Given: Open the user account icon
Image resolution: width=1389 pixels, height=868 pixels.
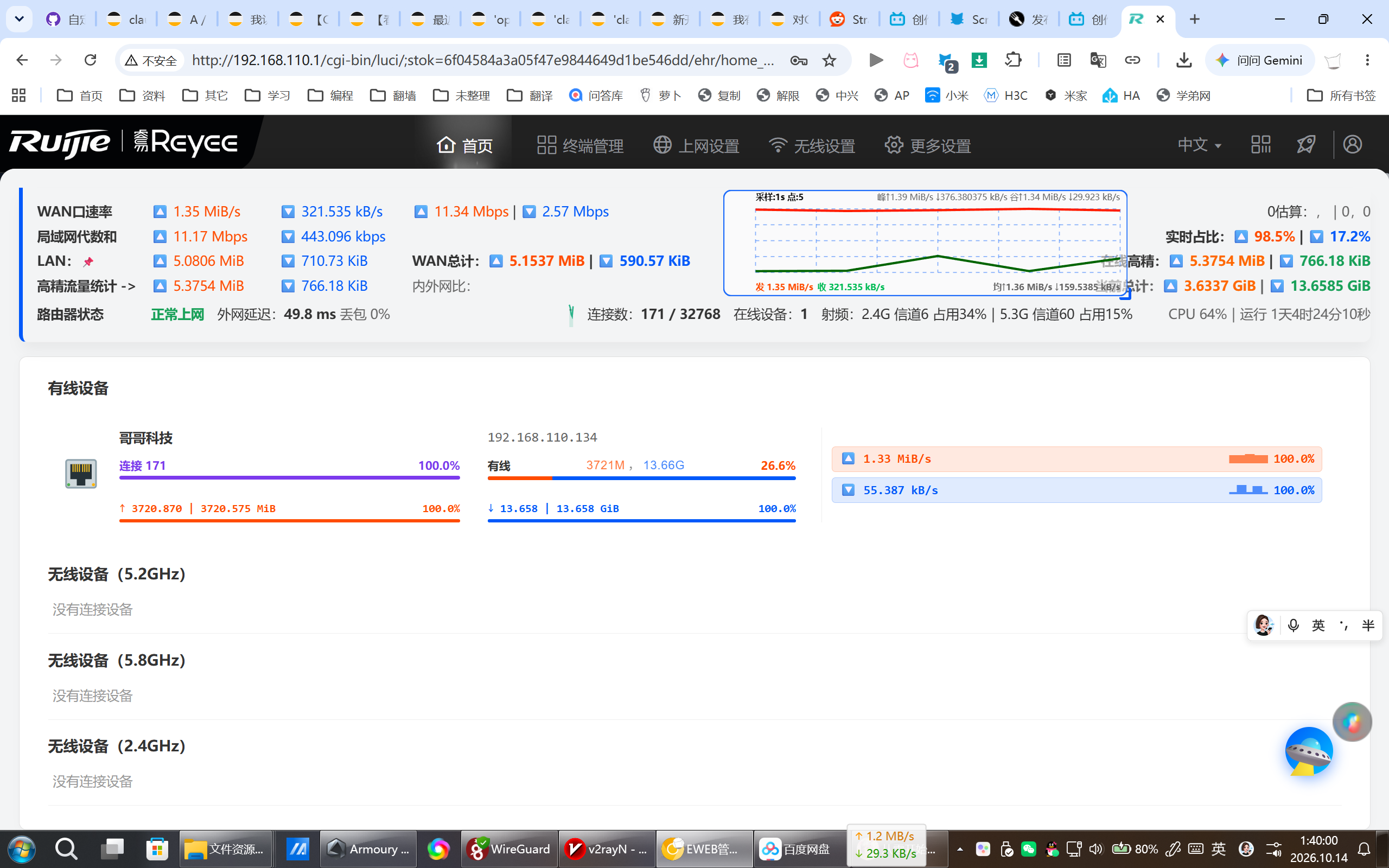Looking at the screenshot, I should pos(1352,144).
